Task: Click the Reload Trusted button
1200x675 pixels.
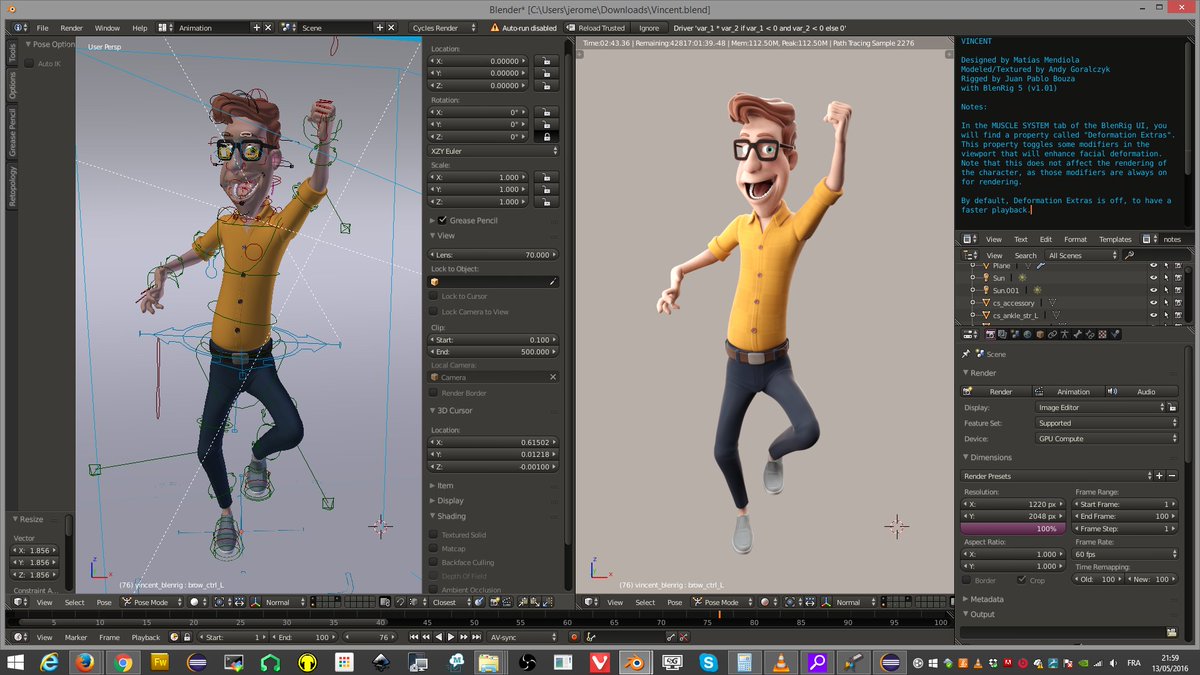Action: pos(595,28)
